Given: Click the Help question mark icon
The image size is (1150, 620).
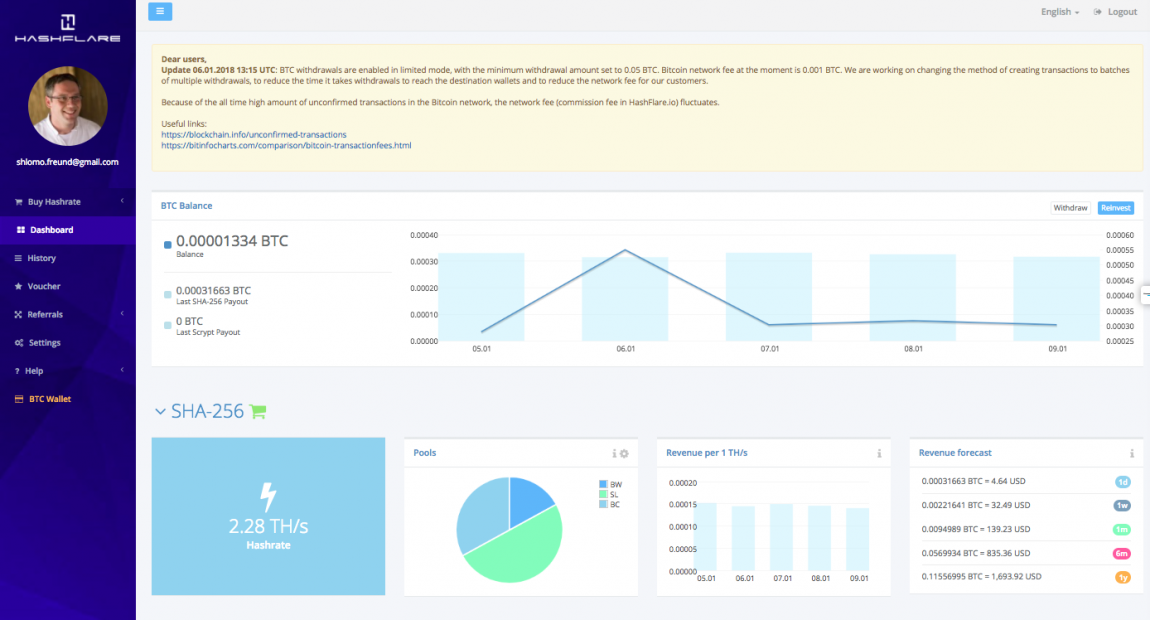Looking at the screenshot, I should (x=17, y=371).
